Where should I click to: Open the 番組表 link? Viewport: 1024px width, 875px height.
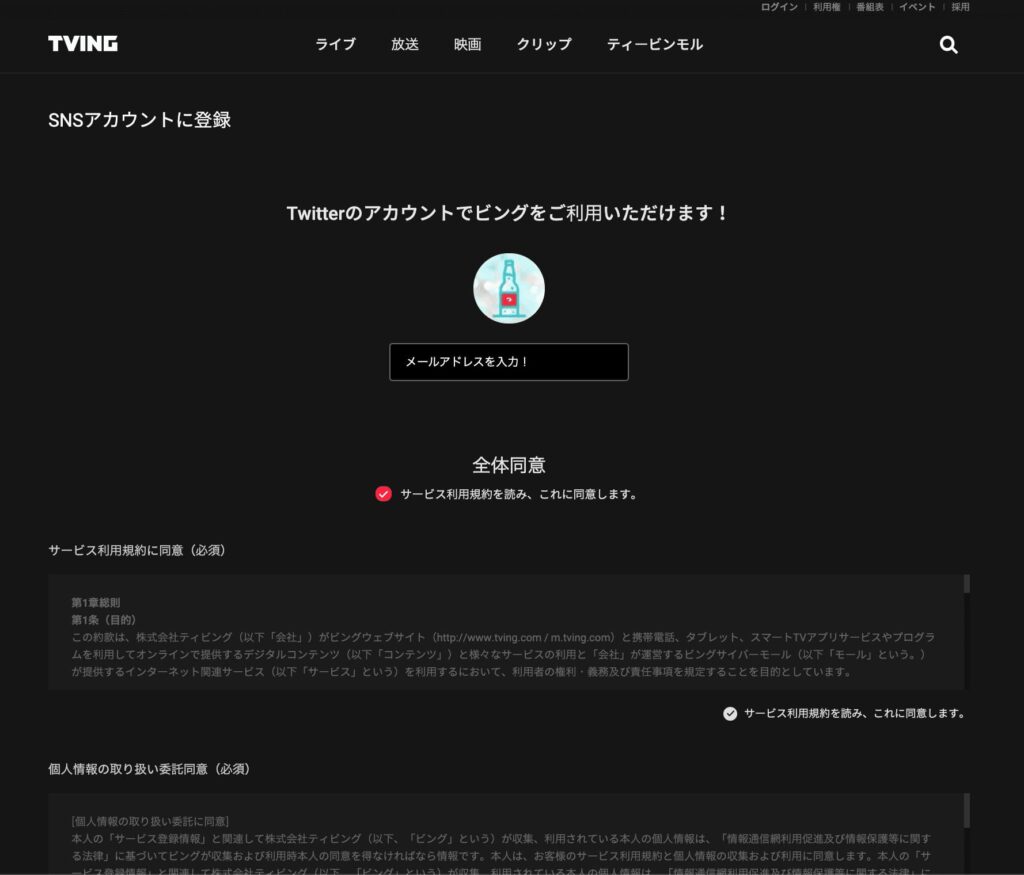click(x=870, y=7)
